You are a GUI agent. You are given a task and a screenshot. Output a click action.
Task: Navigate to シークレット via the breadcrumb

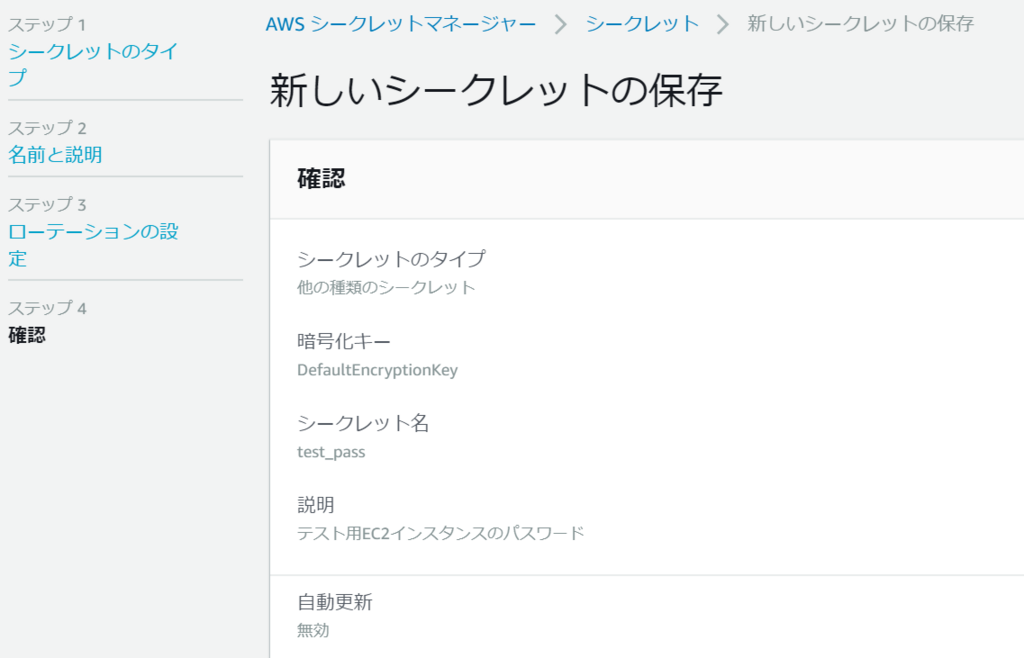641,24
